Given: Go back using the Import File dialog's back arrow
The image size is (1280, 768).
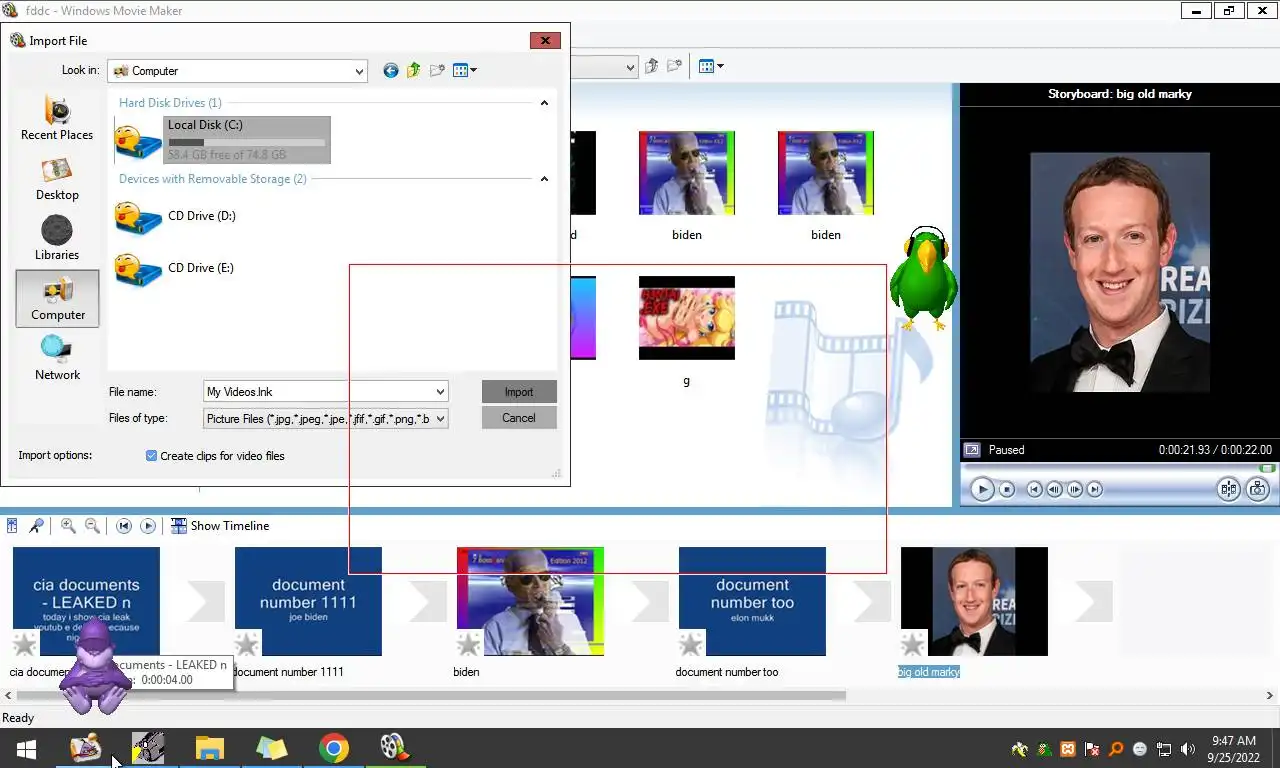Looking at the screenshot, I should pos(391,71).
